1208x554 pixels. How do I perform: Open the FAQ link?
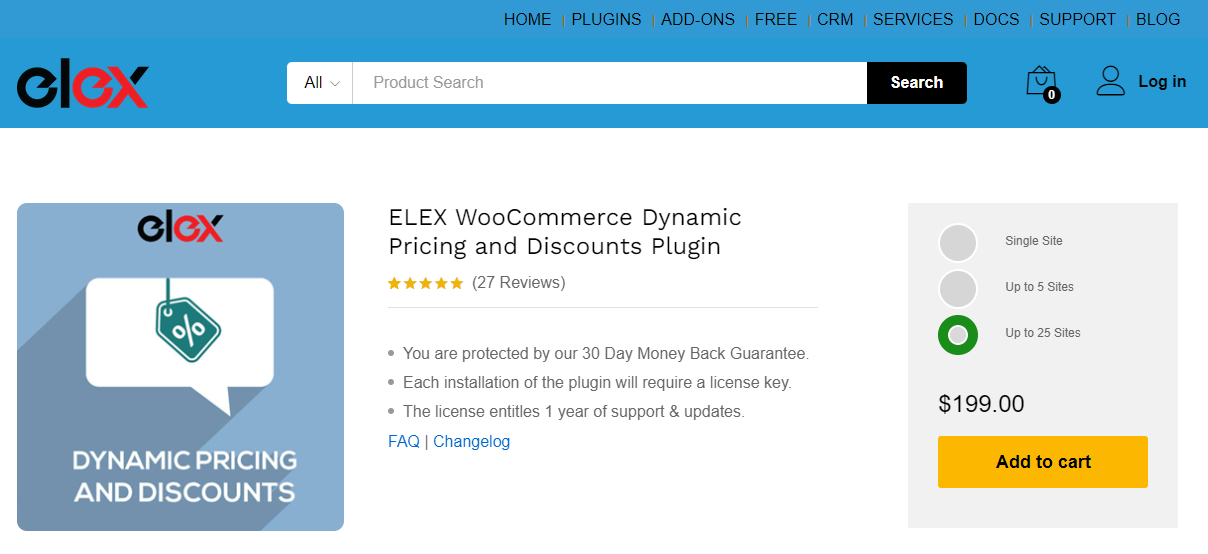(x=404, y=441)
